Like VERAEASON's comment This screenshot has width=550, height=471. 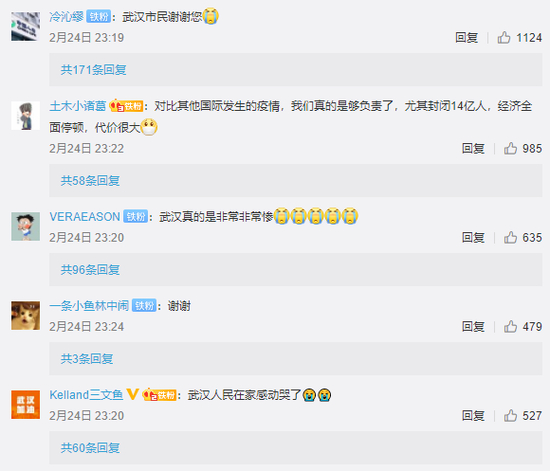(510, 237)
